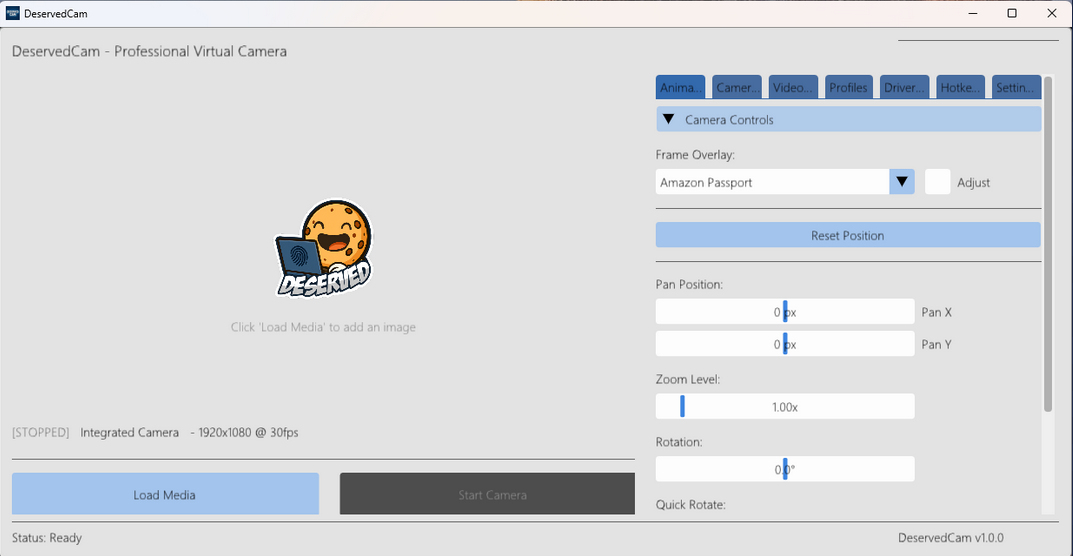Viewport: 1073px width, 556px height.
Task: Click the right panel's vertical scrollbar
Action: (1048, 250)
